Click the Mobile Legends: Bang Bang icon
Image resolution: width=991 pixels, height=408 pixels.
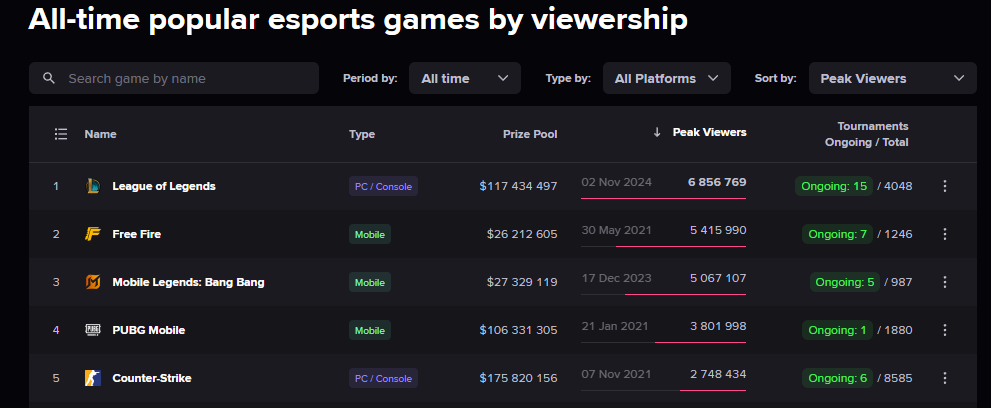[93, 282]
